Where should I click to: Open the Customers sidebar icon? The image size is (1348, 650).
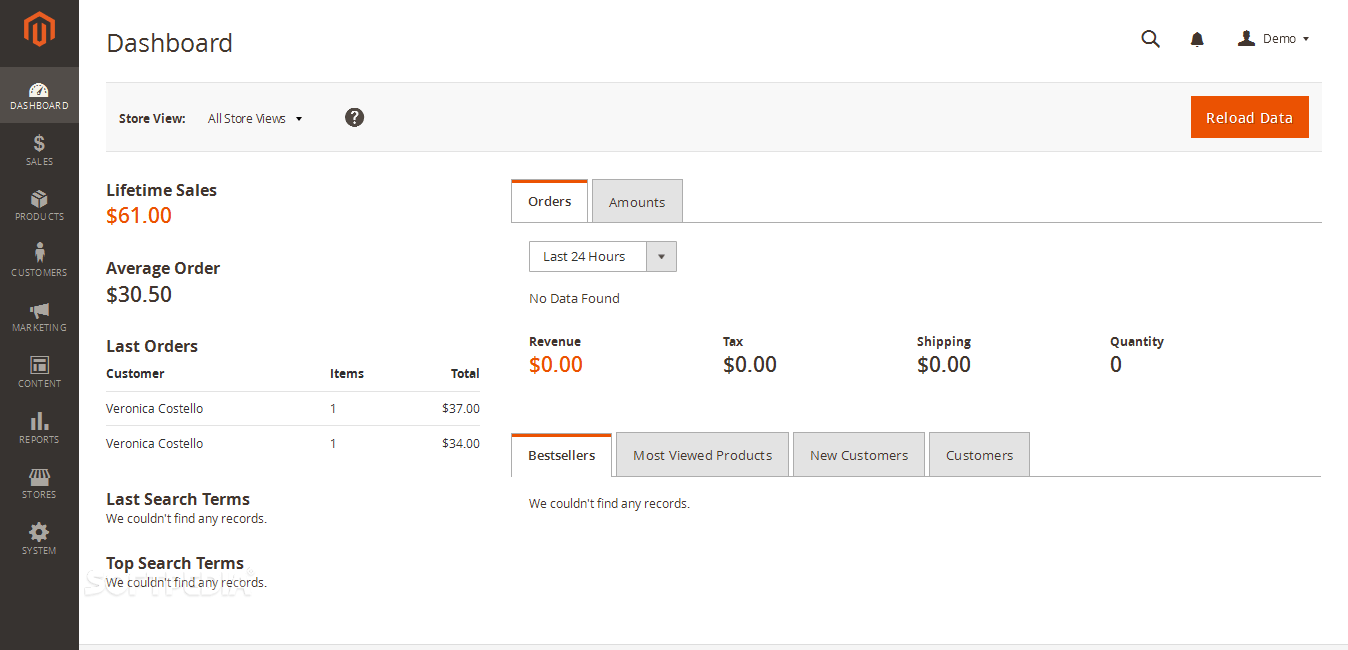39,253
